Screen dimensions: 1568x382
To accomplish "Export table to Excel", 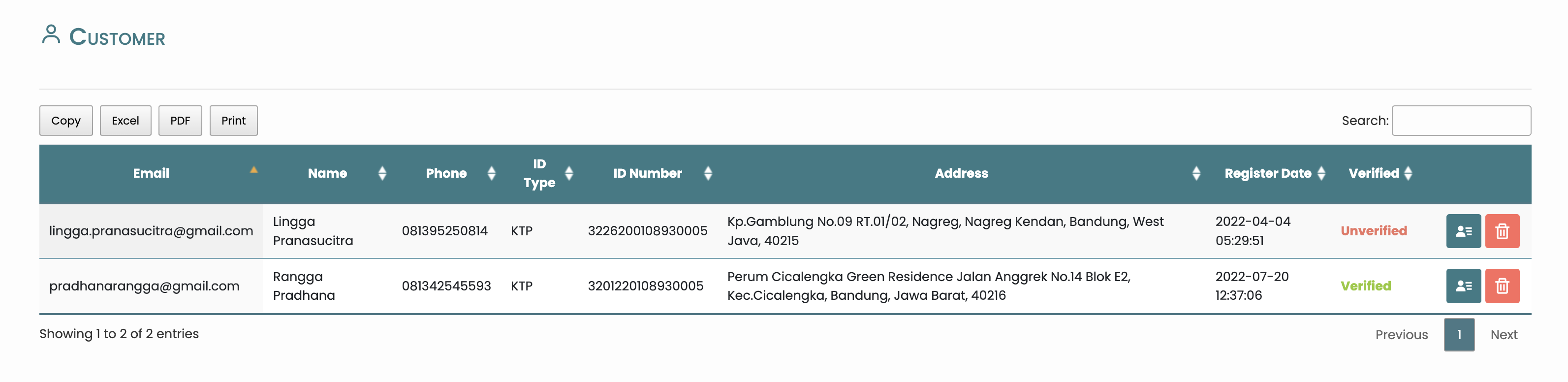I will [125, 121].
